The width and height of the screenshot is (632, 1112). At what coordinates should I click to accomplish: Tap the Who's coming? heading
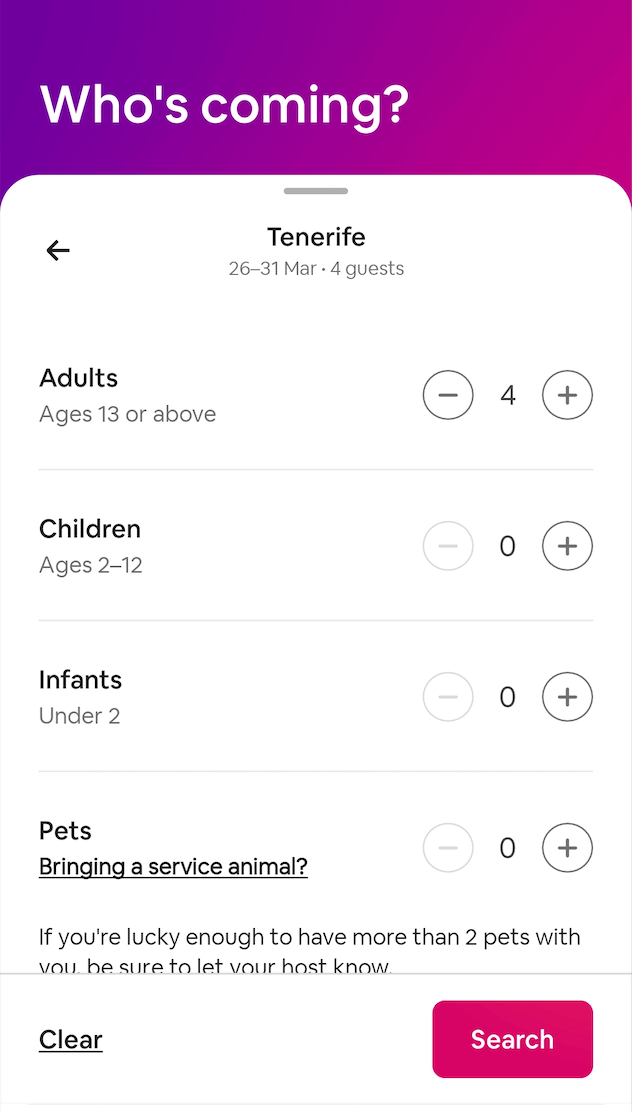[x=225, y=103]
